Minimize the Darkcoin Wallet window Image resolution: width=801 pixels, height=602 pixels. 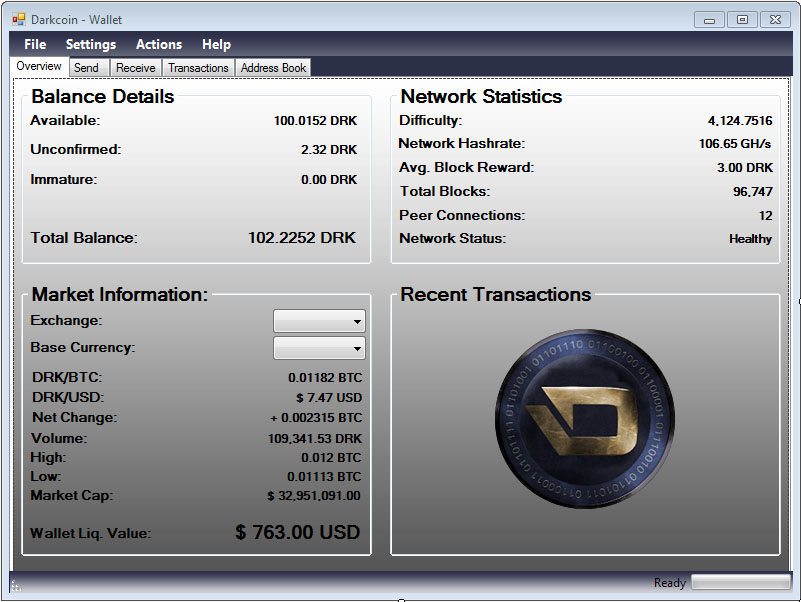pos(709,20)
